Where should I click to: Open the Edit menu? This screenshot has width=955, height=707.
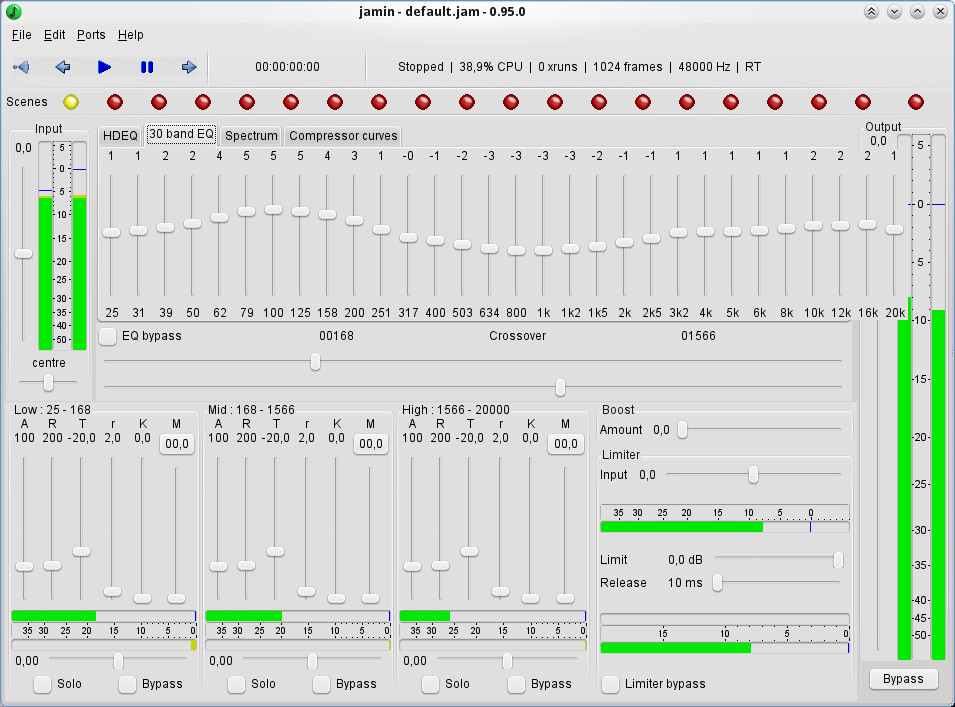54,35
